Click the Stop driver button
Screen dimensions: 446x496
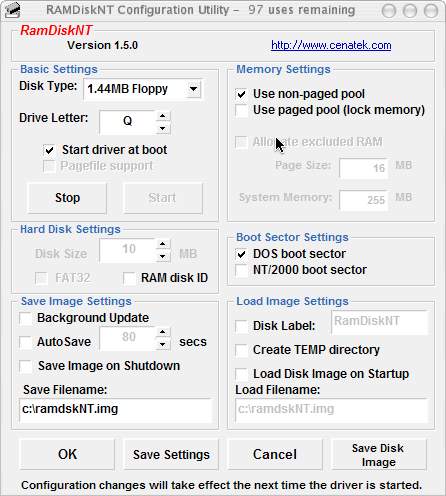(x=67, y=198)
